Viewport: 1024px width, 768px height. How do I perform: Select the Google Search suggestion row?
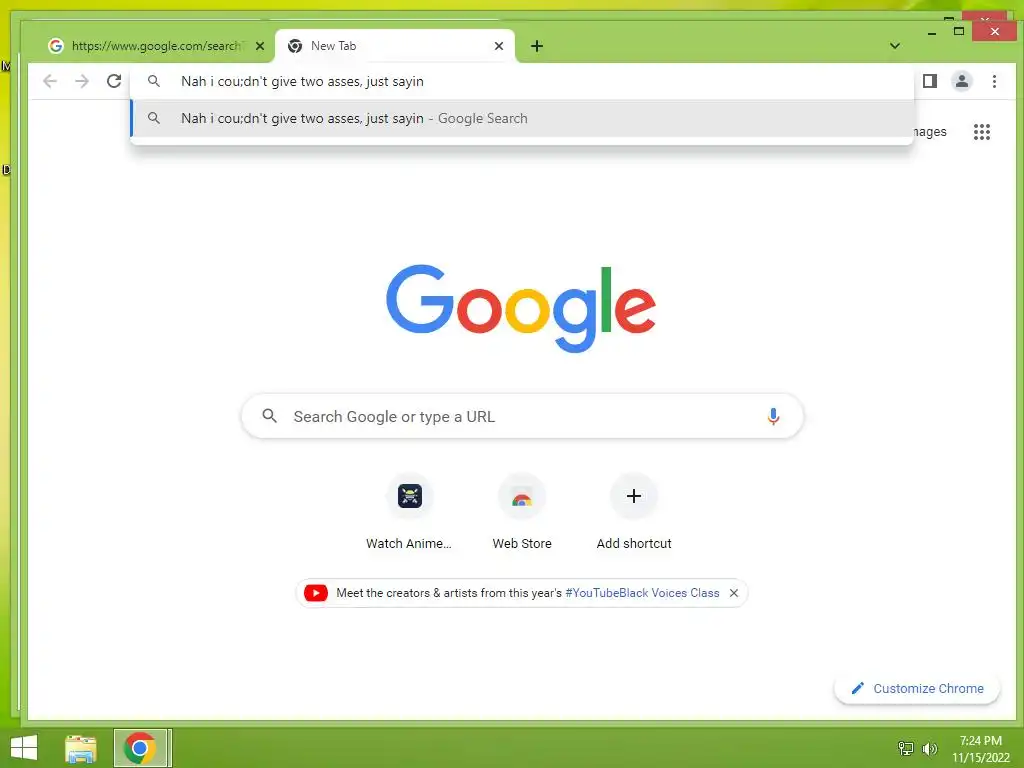click(522, 118)
